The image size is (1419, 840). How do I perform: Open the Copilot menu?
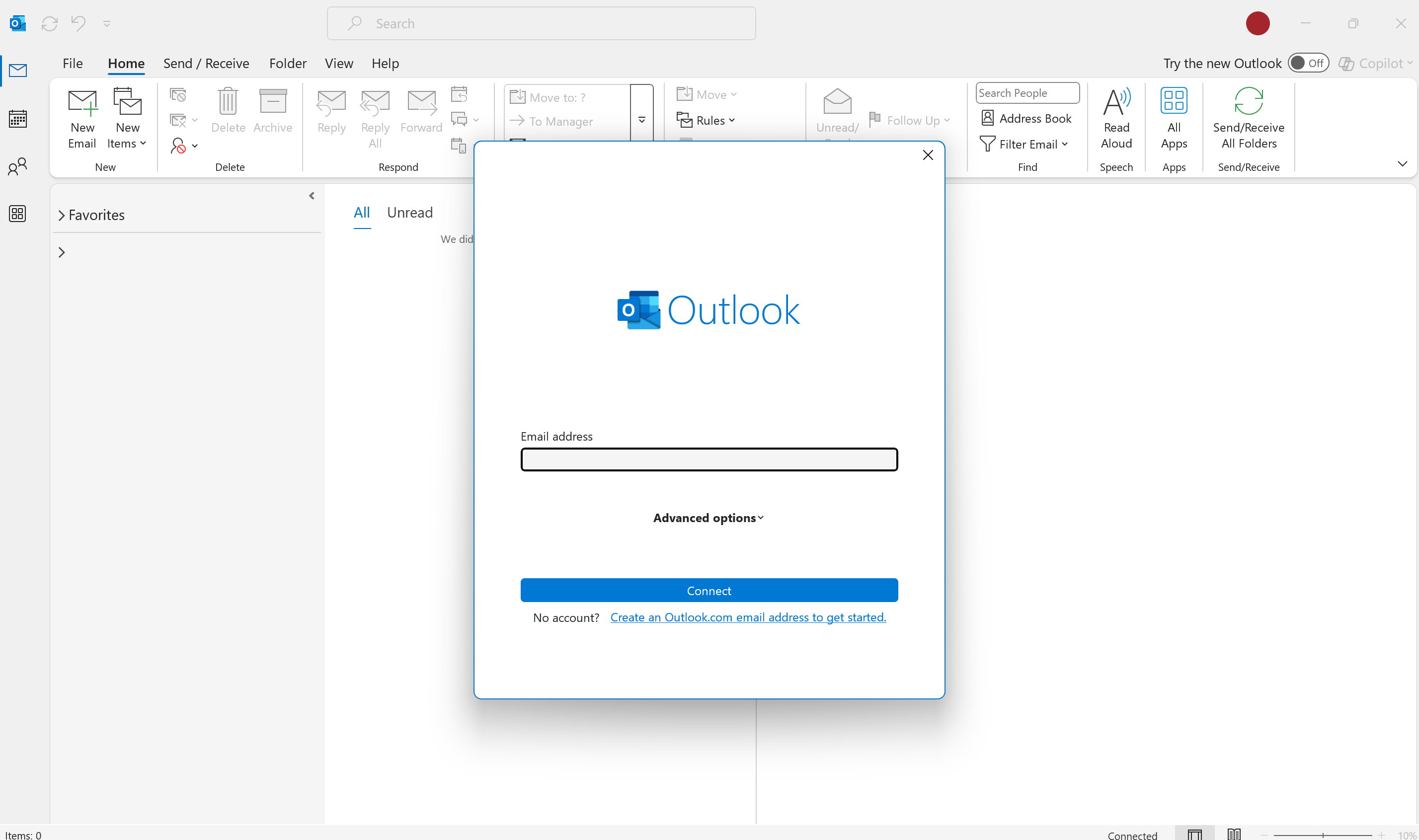(x=1375, y=64)
